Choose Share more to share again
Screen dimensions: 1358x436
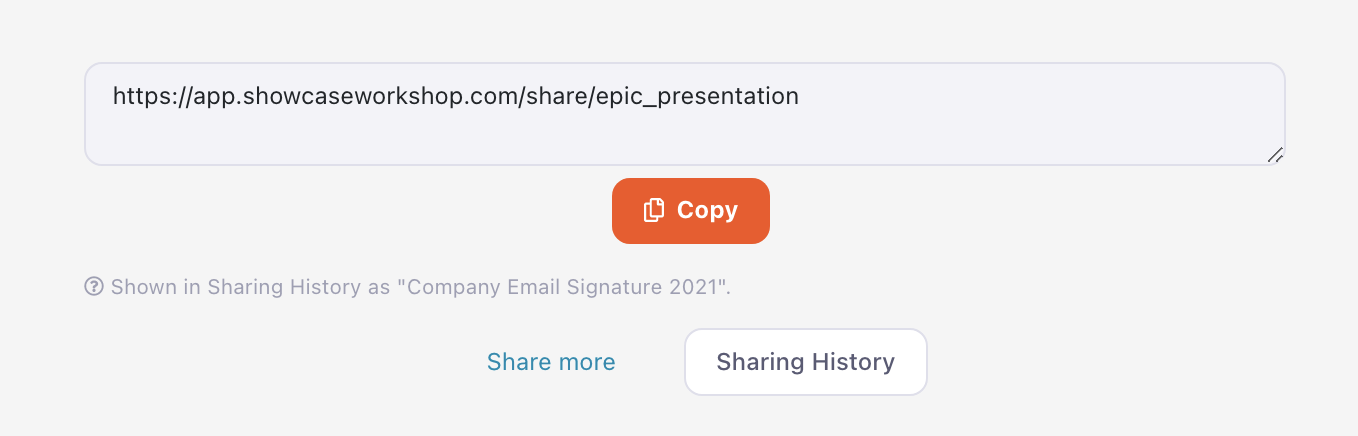pyautogui.click(x=551, y=362)
